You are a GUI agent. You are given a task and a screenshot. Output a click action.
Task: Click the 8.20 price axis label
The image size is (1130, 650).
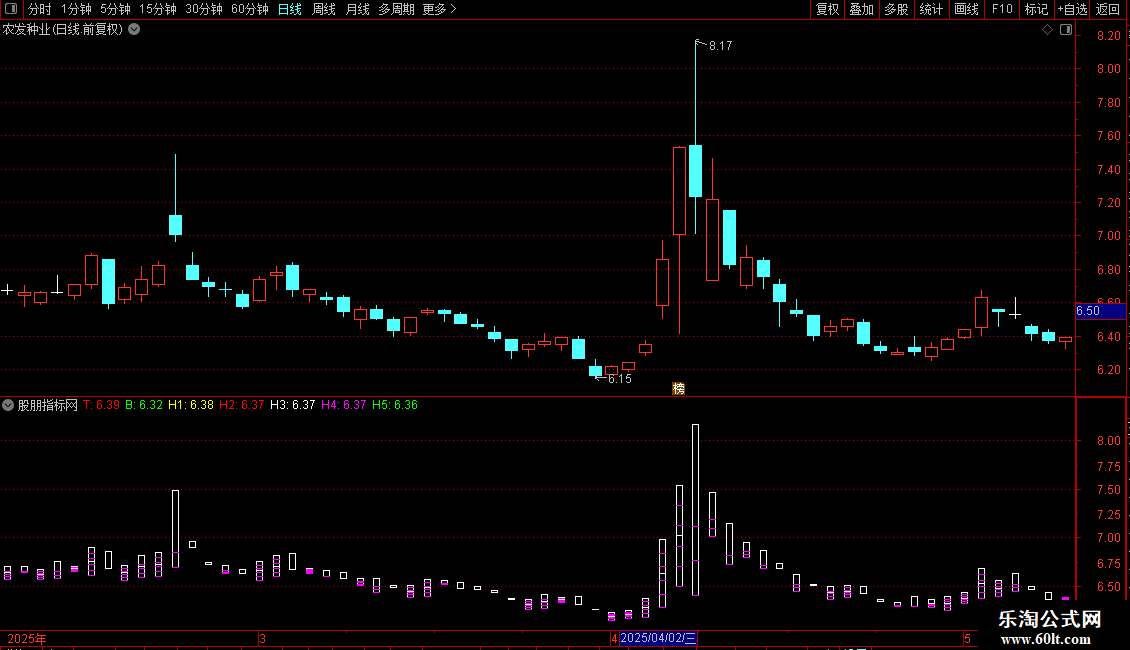(x=1108, y=35)
